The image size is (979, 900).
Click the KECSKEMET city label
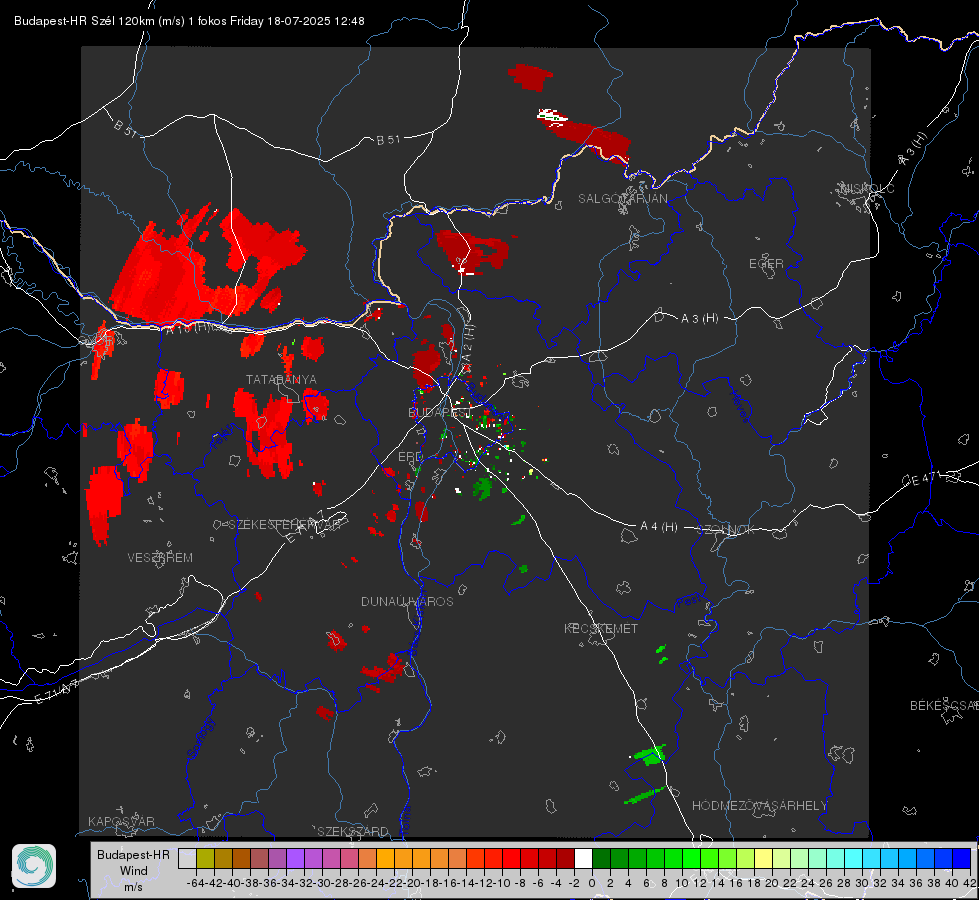pyautogui.click(x=601, y=629)
